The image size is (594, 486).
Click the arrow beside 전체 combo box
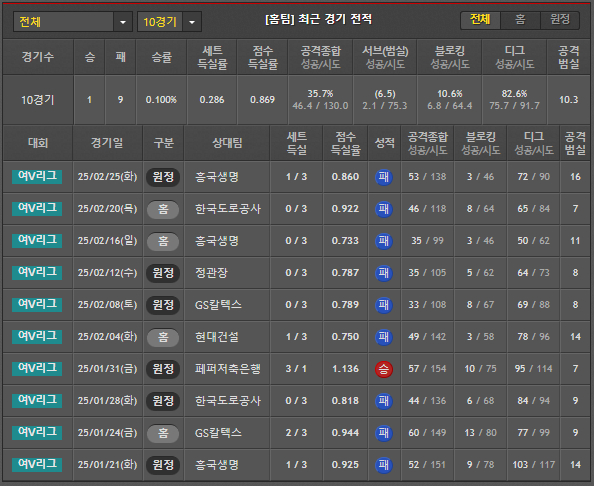tap(123, 22)
